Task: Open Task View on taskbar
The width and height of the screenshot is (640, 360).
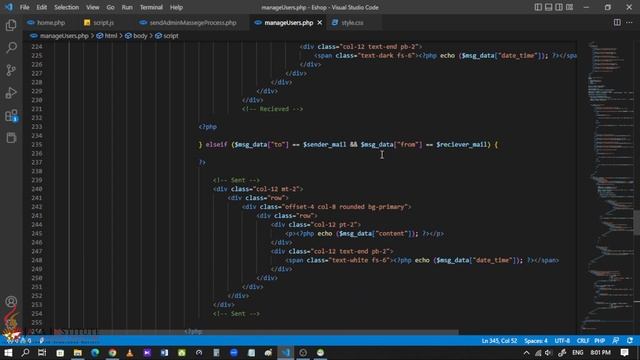Action: click(x=42, y=353)
